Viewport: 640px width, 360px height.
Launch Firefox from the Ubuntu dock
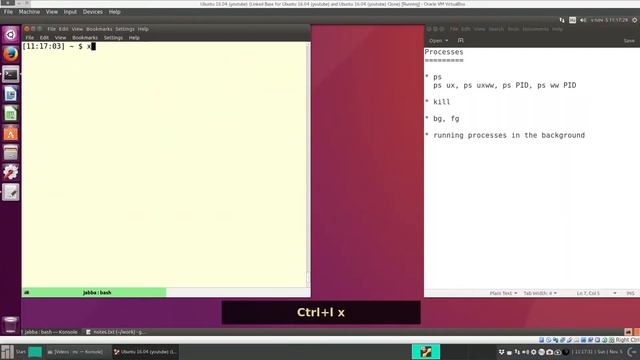pyautogui.click(x=11, y=54)
